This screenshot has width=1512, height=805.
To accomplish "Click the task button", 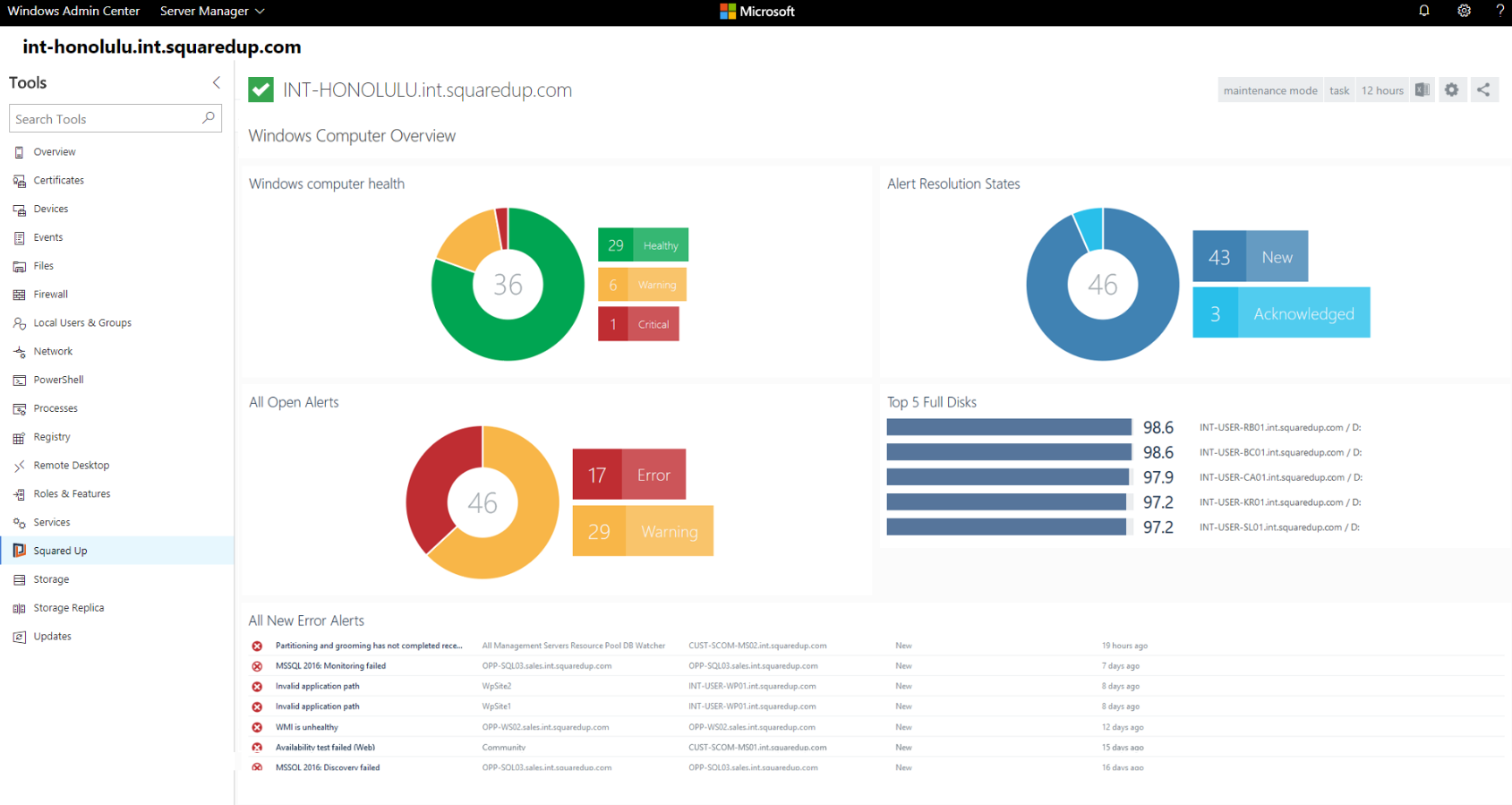I will [x=1339, y=90].
